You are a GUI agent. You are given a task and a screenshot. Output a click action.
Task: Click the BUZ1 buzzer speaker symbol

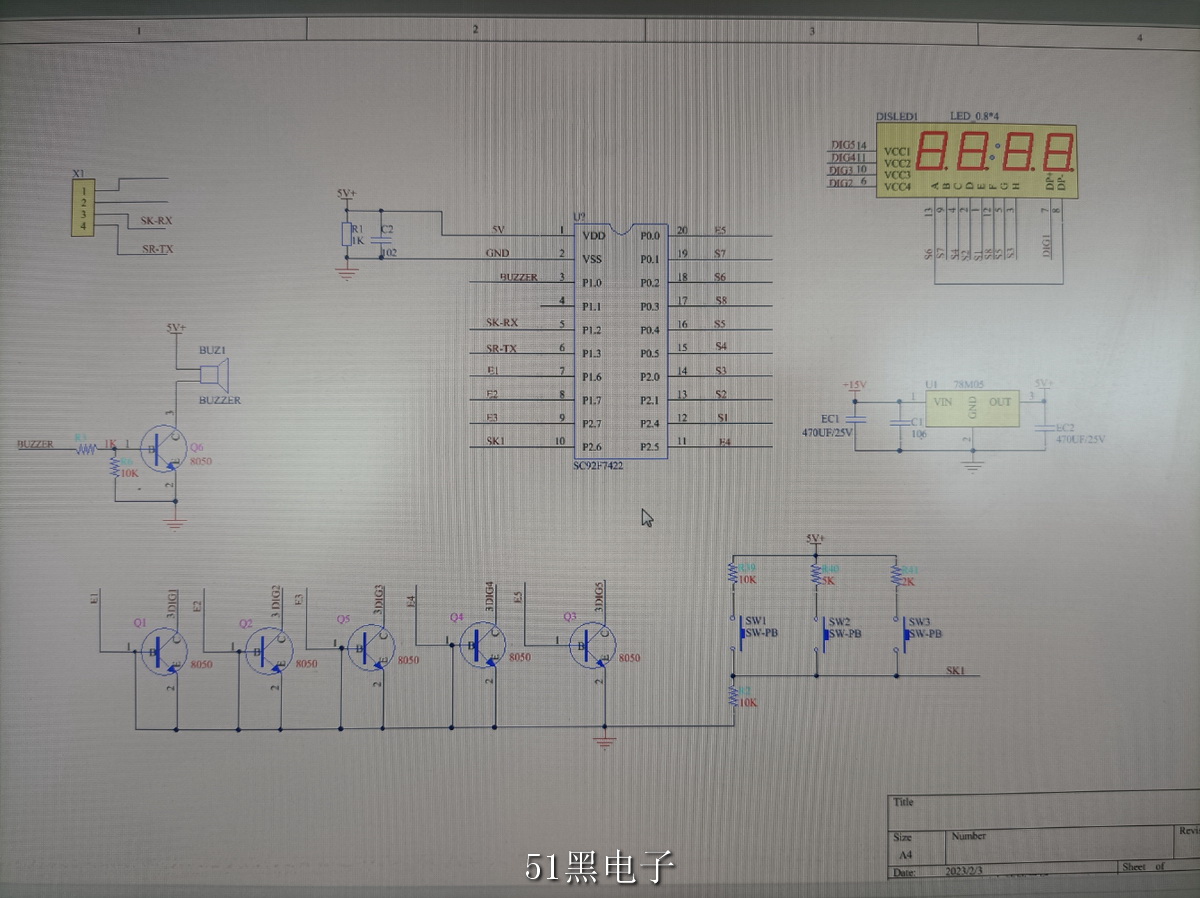pos(214,375)
